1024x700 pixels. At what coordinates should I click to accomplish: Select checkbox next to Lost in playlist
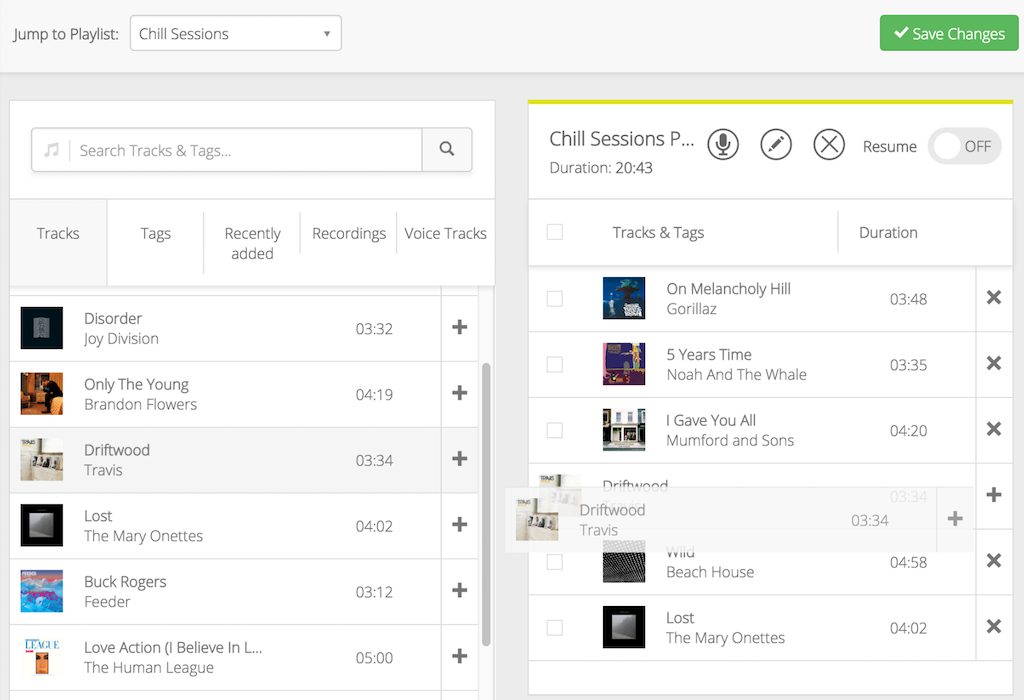click(x=555, y=628)
